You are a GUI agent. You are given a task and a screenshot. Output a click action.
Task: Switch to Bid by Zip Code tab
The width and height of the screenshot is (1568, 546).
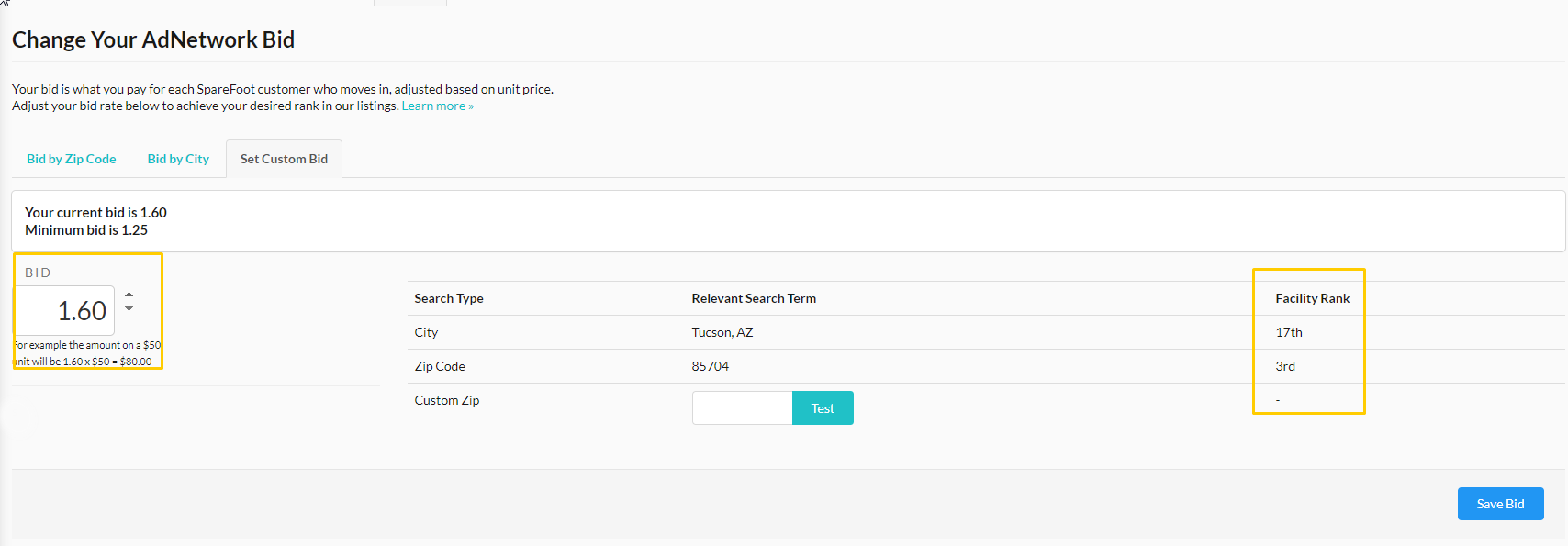pyautogui.click(x=72, y=159)
